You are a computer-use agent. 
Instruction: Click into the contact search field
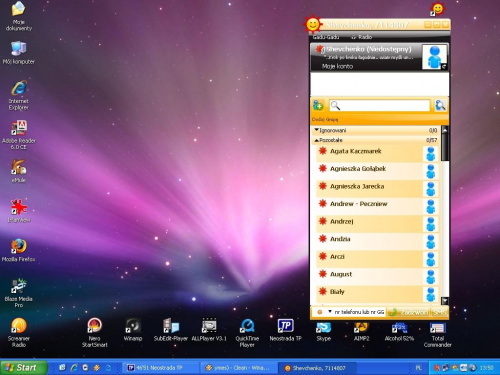(379, 106)
